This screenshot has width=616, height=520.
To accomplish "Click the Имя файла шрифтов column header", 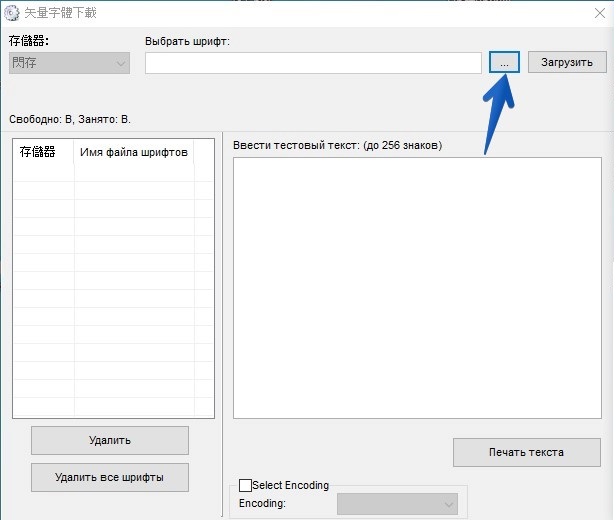I will point(134,152).
